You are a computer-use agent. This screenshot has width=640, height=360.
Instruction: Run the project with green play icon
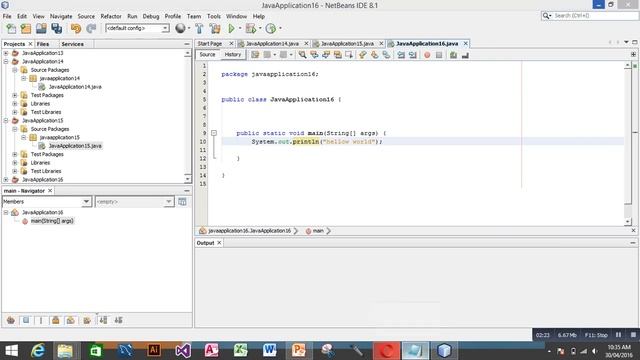pyautogui.click(x=231, y=28)
